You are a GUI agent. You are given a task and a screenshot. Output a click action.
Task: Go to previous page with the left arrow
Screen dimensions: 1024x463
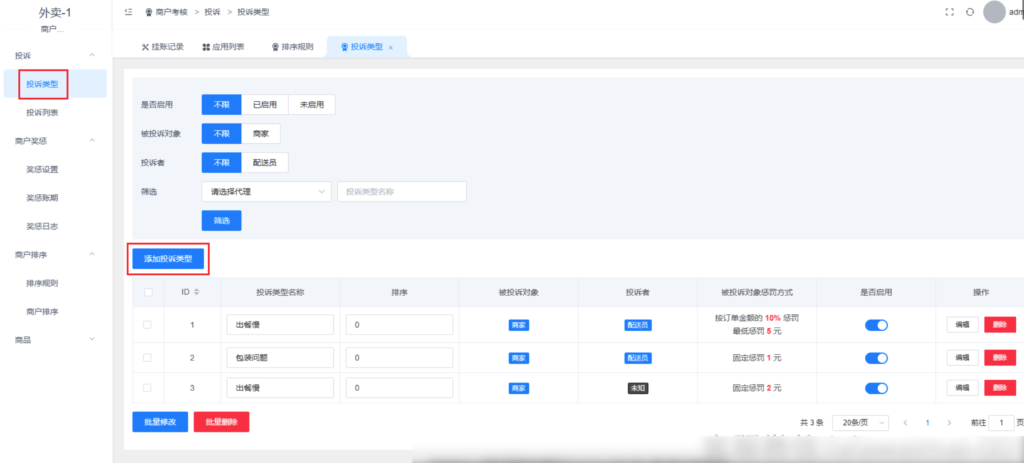pos(905,423)
